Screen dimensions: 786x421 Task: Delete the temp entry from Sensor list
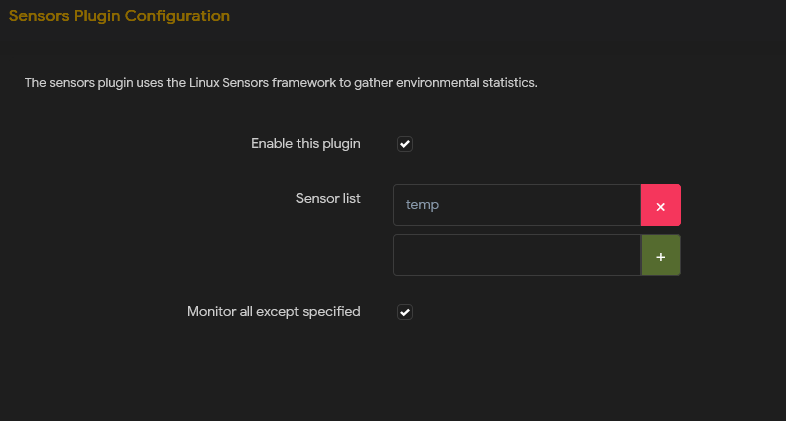(660, 205)
